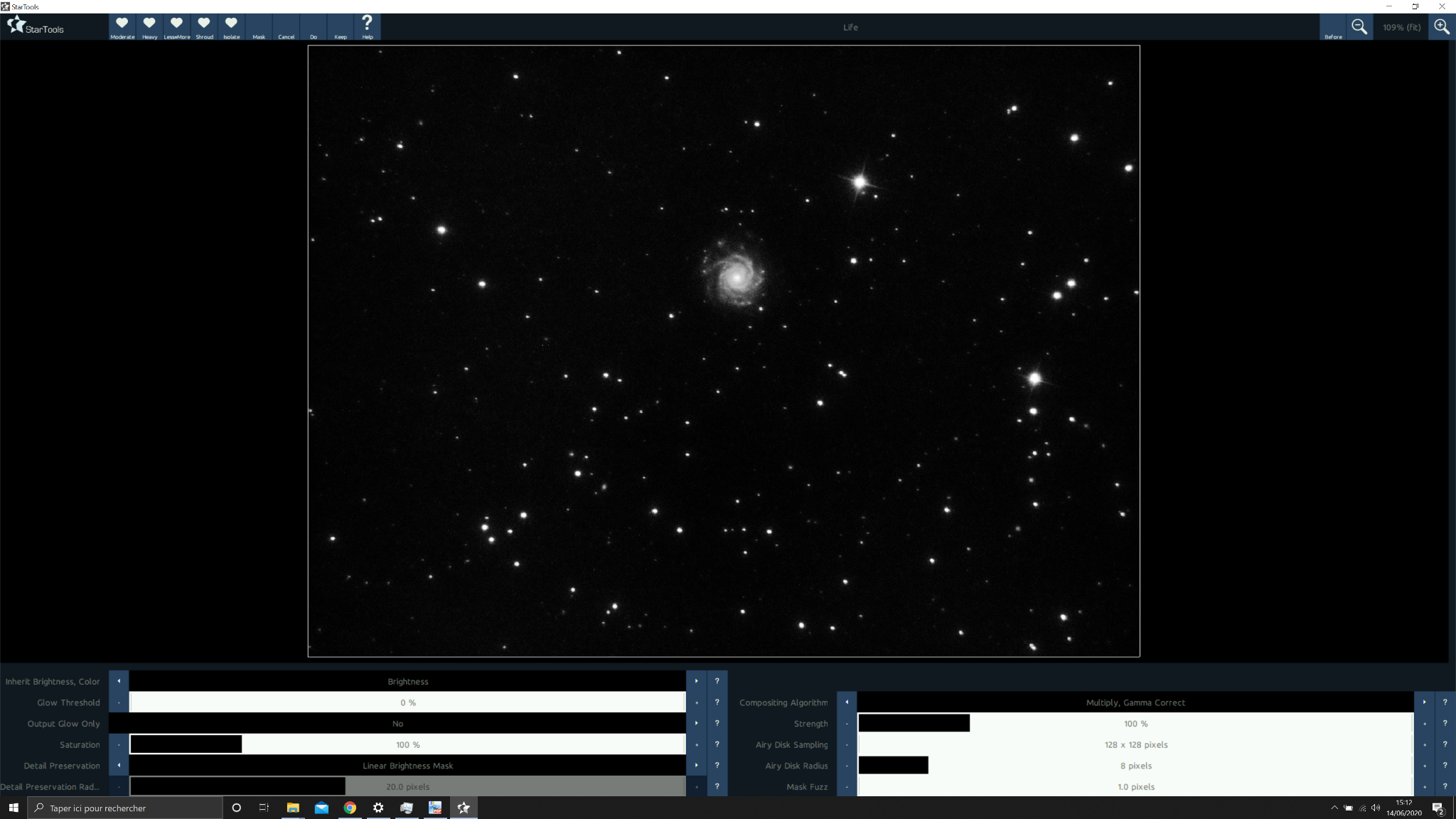
Task: Toggle the Before view button
Action: click(x=1333, y=27)
